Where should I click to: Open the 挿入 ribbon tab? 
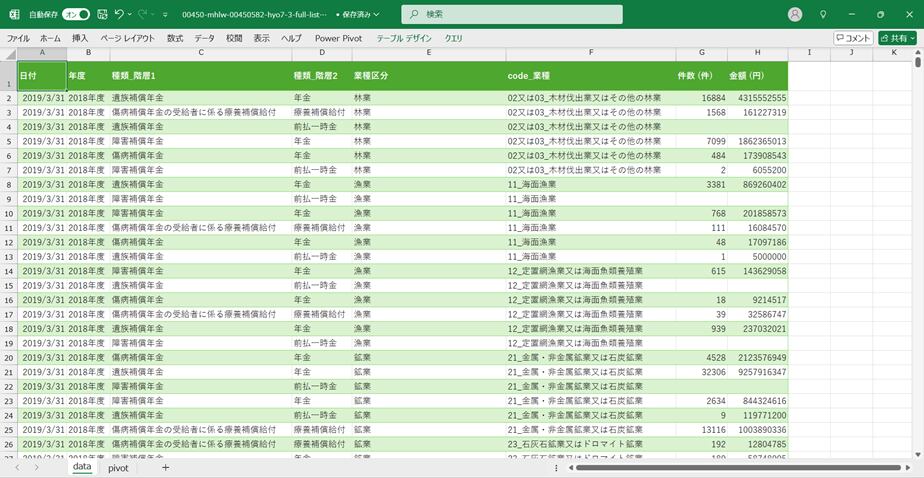pyautogui.click(x=80, y=38)
